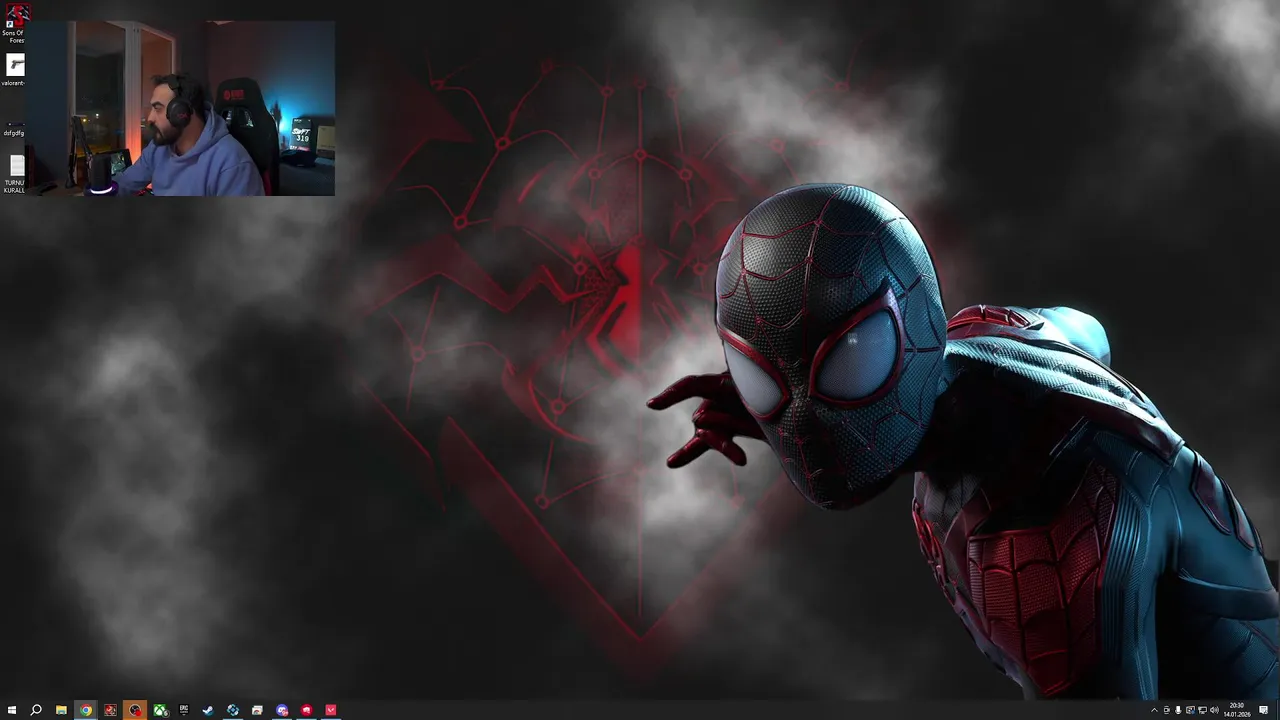The width and height of the screenshot is (1280, 720).
Task: Open the highlighted recording app in taskbar
Action: 135,710
